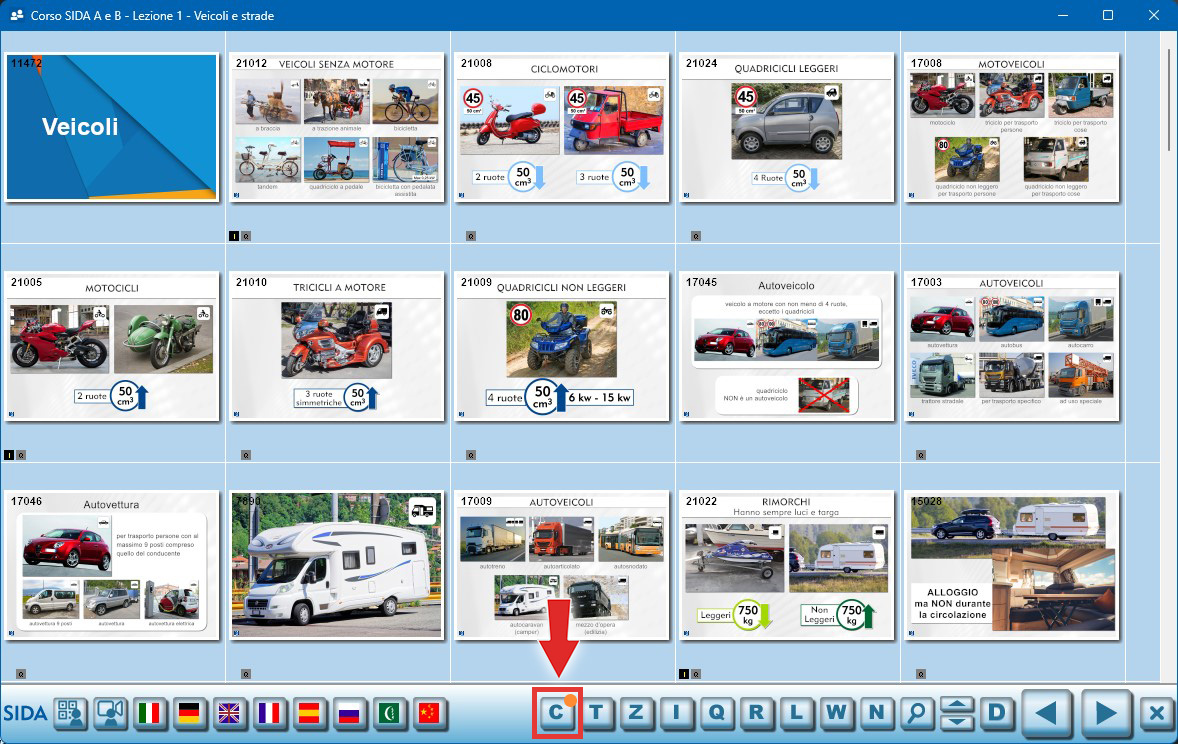The image size is (1178, 744).
Task: Toggle the Z button in toolbar
Action: click(x=636, y=713)
